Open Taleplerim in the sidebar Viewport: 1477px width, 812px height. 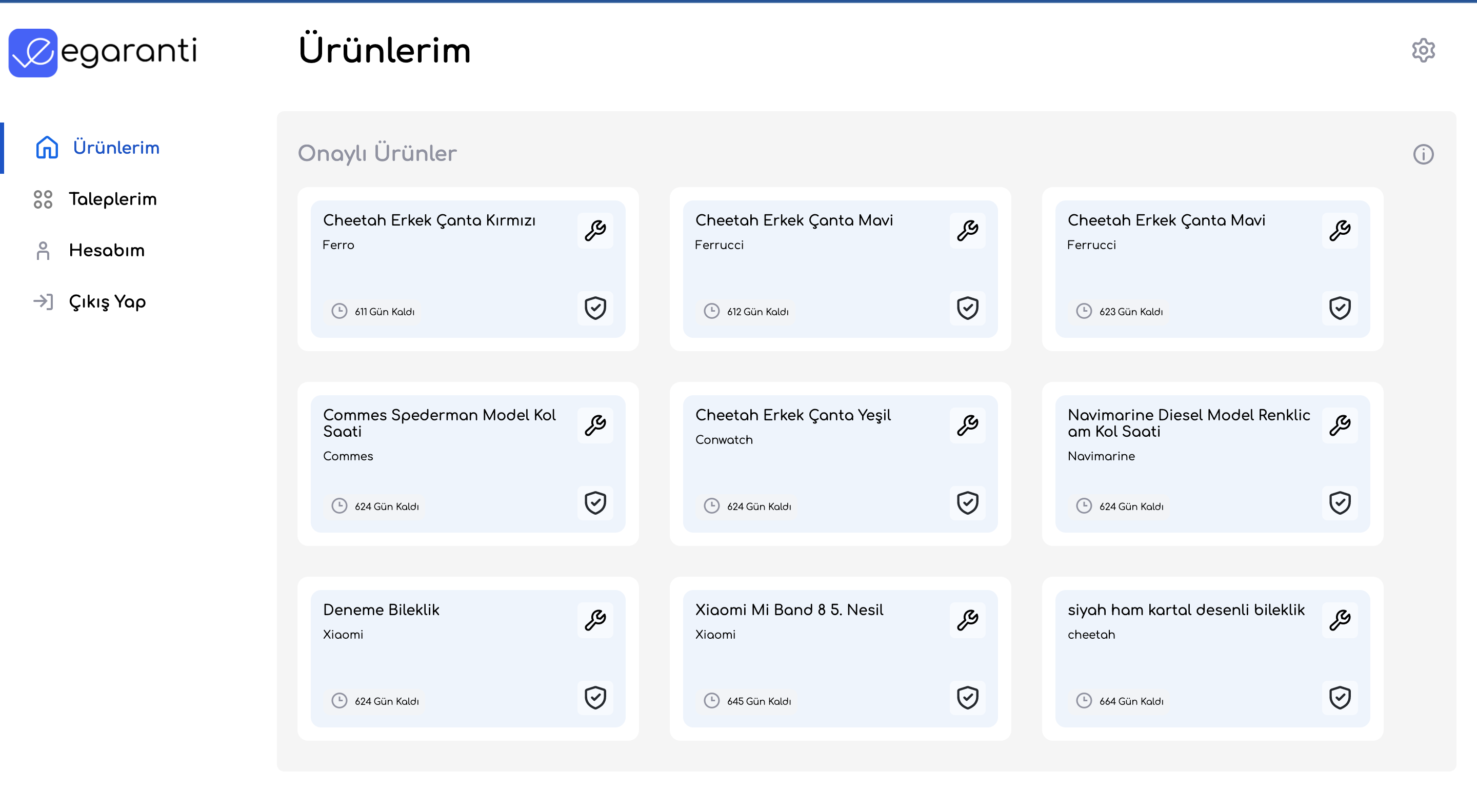(112, 199)
